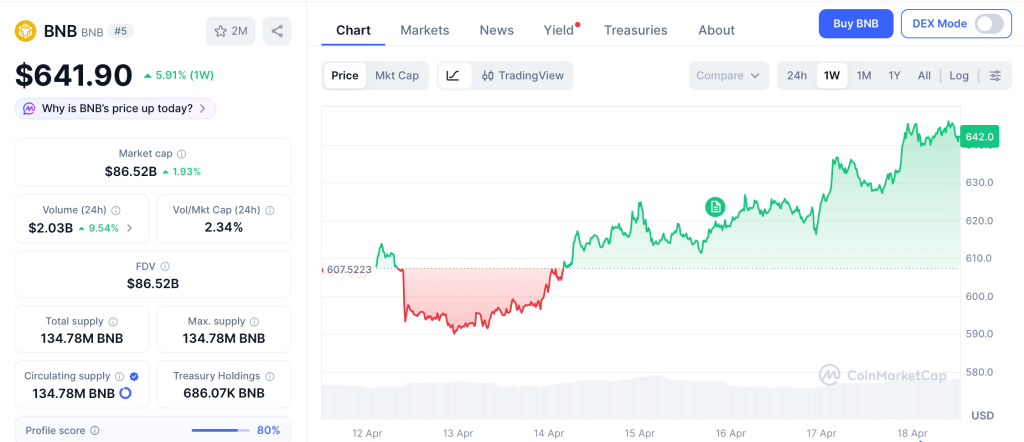
Task: Open the Treasuries tab
Action: click(x=635, y=30)
